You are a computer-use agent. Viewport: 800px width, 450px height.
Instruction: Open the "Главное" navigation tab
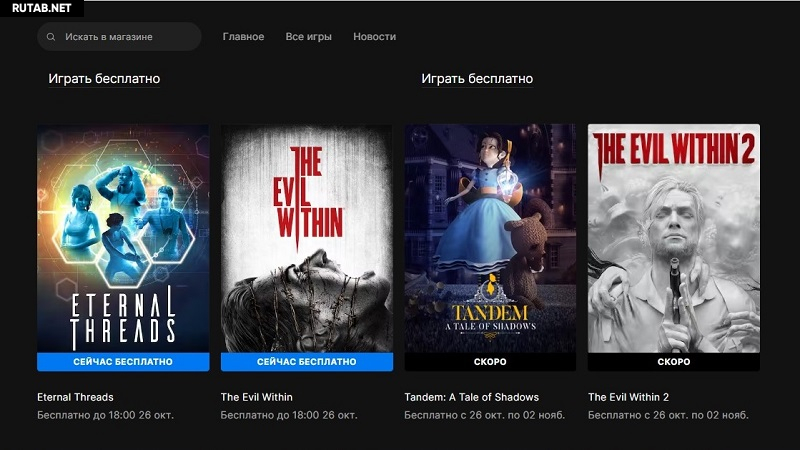[x=243, y=37]
